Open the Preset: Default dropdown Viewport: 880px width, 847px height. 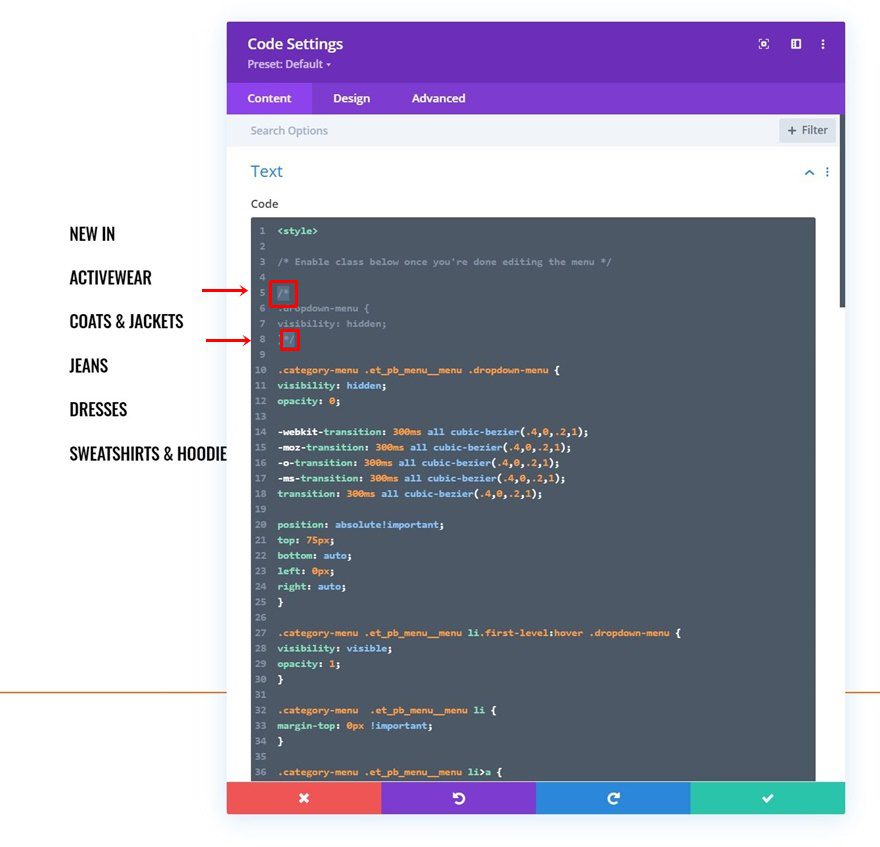pyautogui.click(x=288, y=64)
